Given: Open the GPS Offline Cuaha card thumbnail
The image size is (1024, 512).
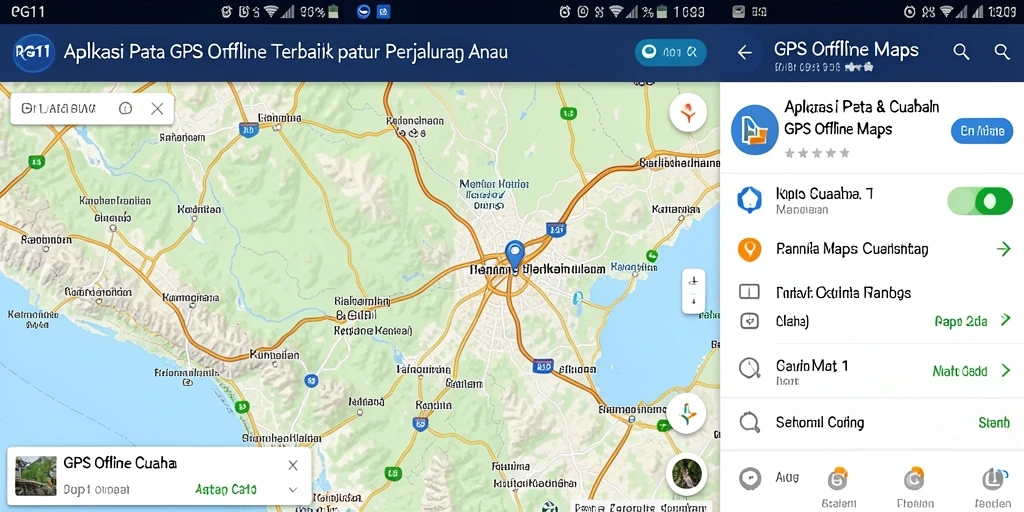Looking at the screenshot, I should pos(35,476).
